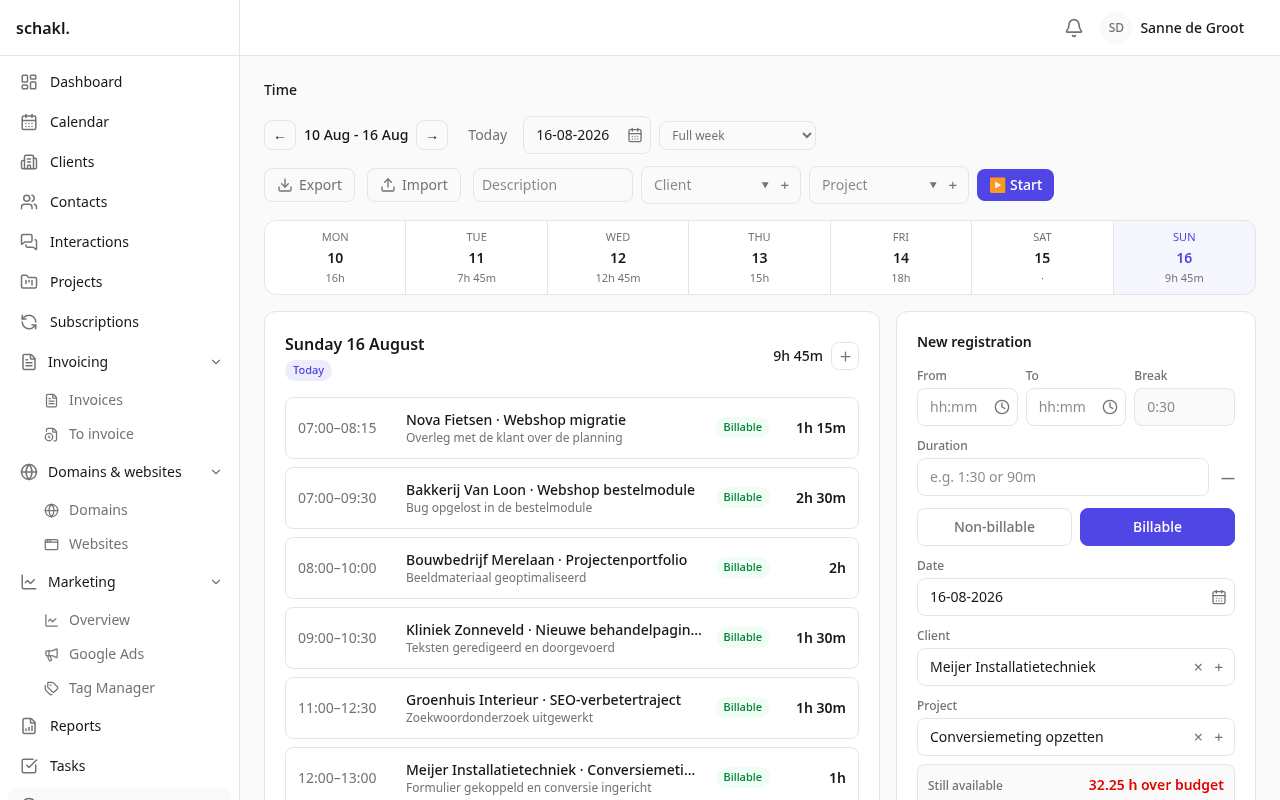1280x800 pixels.
Task: Collapse the Invoicing section
Action: [216, 362]
